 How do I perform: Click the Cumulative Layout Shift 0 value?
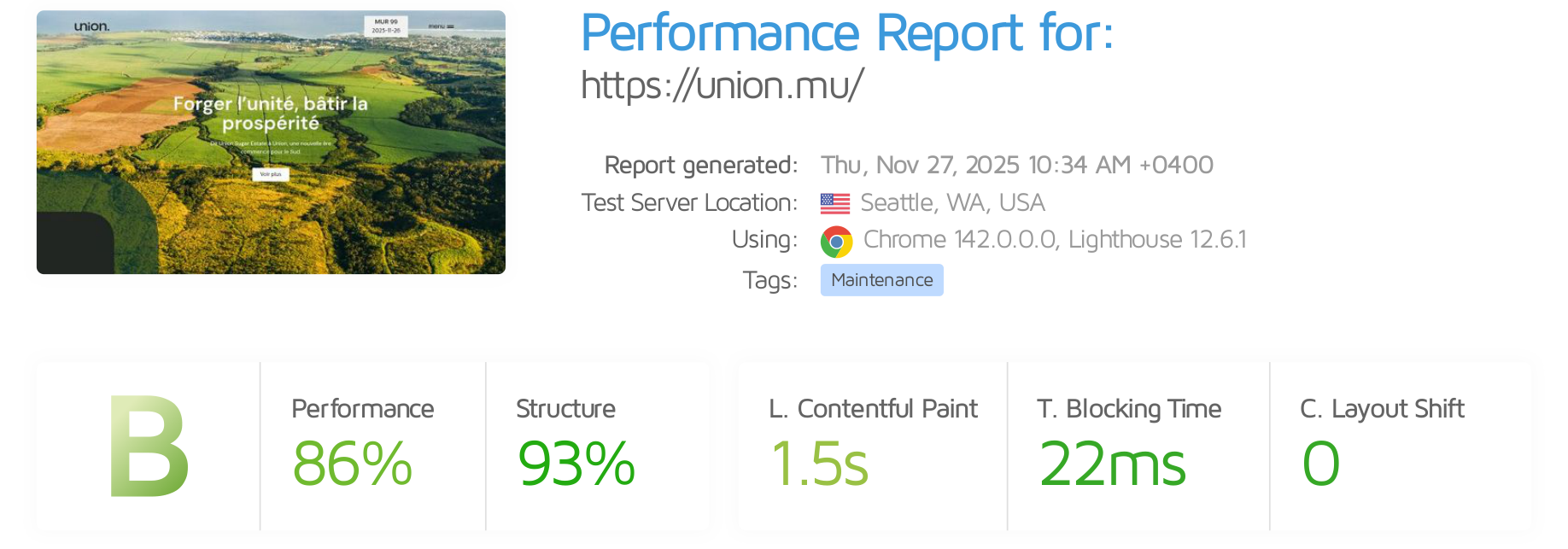1320,464
